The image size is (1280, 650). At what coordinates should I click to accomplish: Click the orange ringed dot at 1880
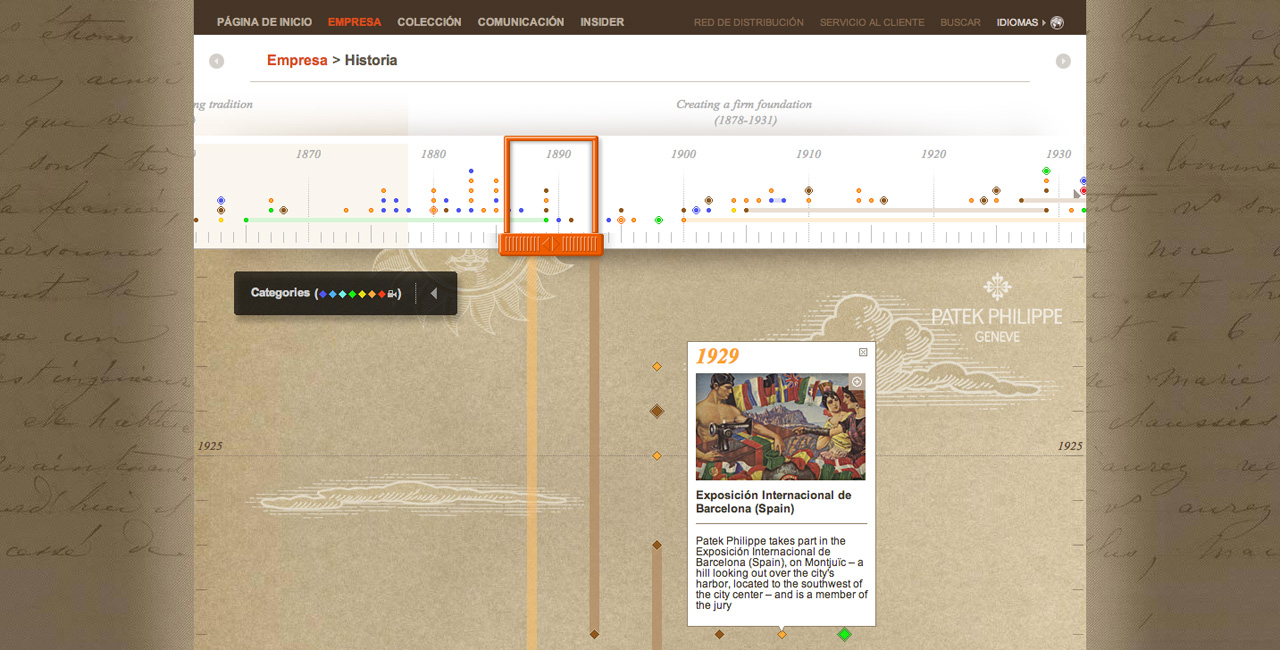tap(433, 210)
